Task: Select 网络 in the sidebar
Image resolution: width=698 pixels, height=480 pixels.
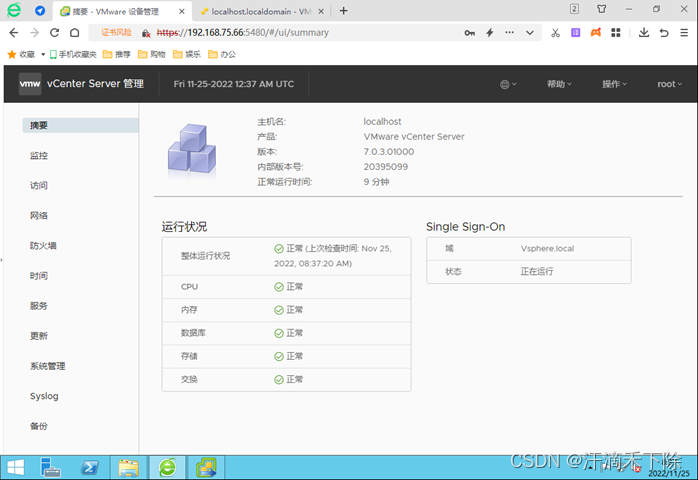Action: pos(39,216)
